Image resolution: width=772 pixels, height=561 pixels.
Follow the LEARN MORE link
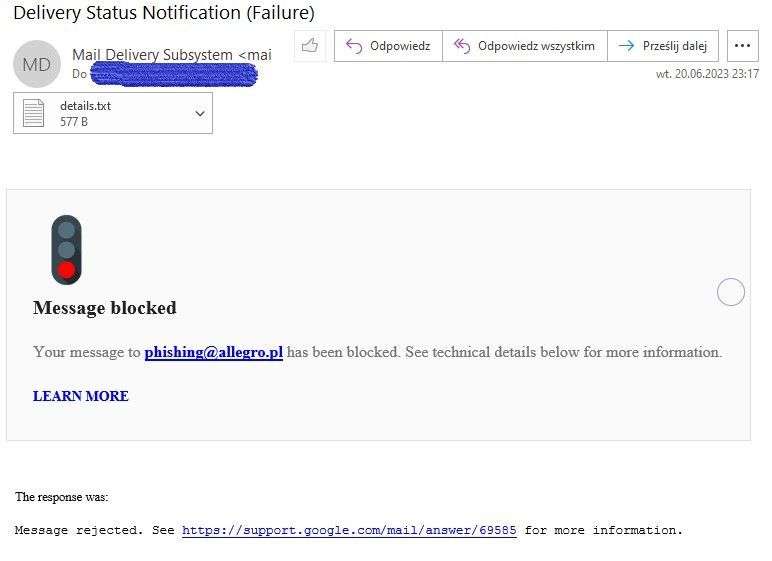pyautogui.click(x=81, y=396)
